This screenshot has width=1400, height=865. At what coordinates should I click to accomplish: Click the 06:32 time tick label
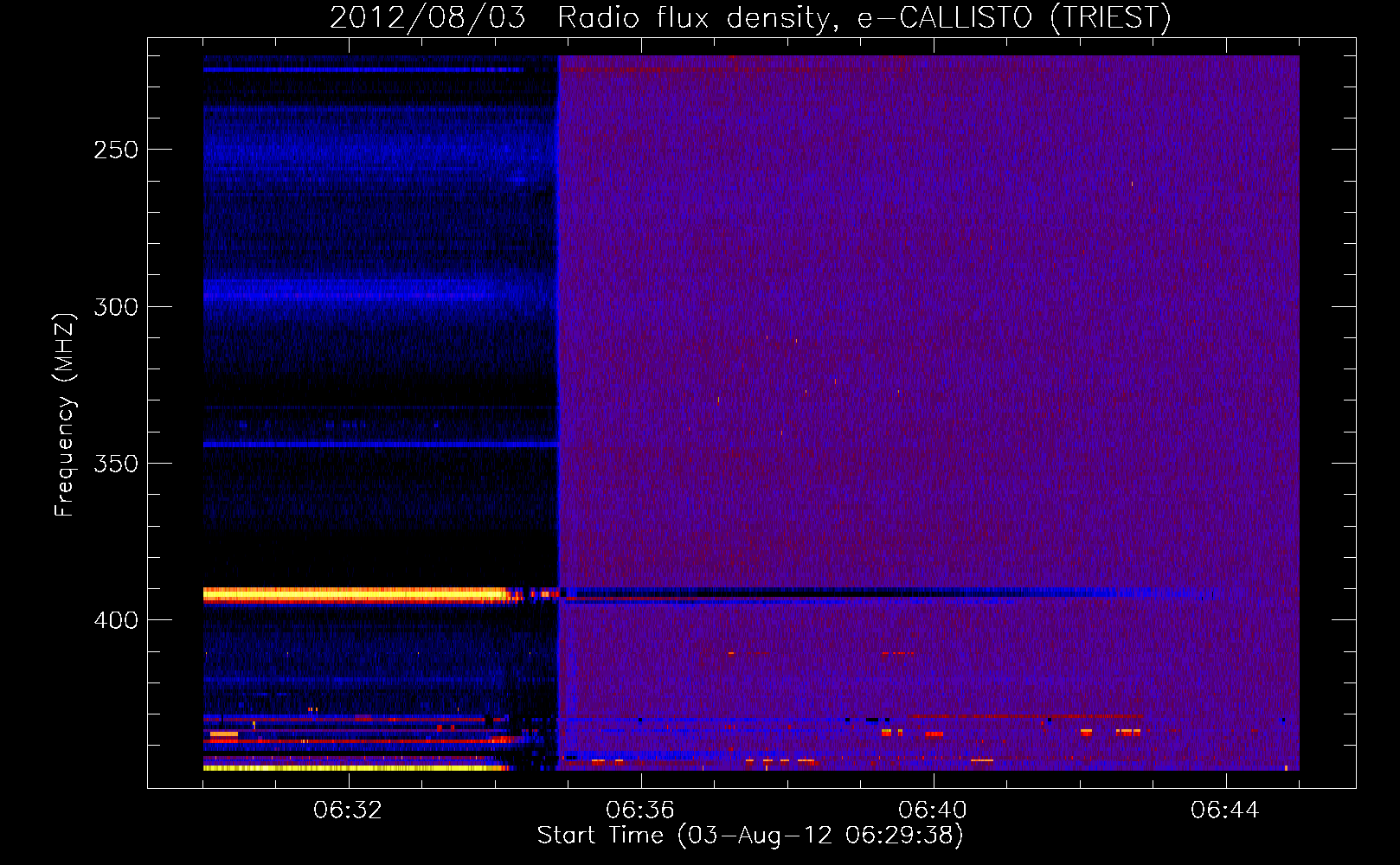tap(348, 810)
